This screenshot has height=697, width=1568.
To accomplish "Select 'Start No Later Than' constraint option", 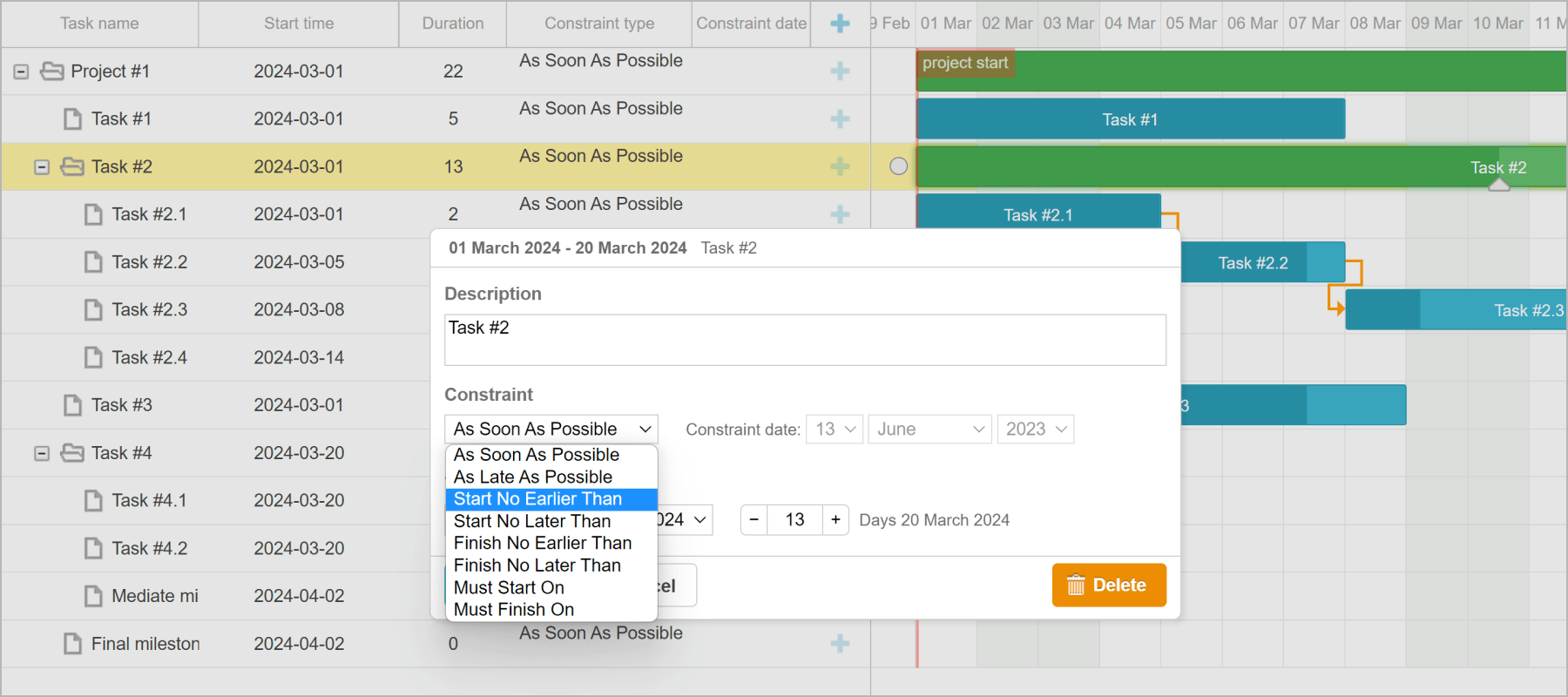I will [x=532, y=521].
